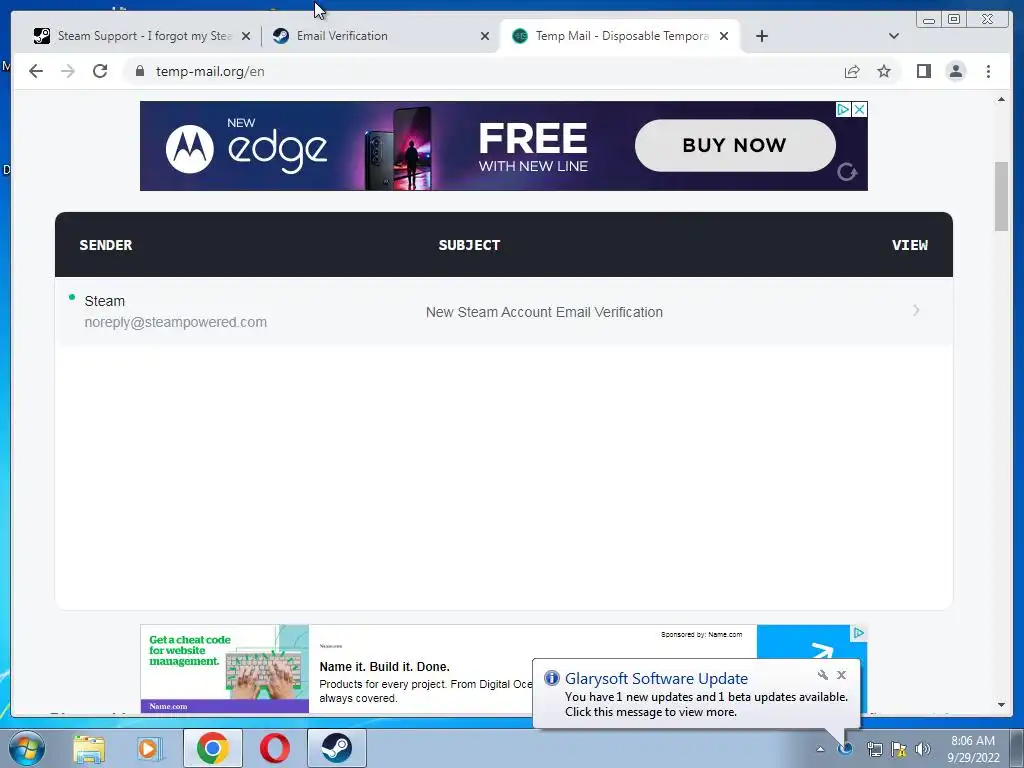Open the Chrome side panel icon
Image resolution: width=1024 pixels, height=768 pixels.
[x=923, y=71]
